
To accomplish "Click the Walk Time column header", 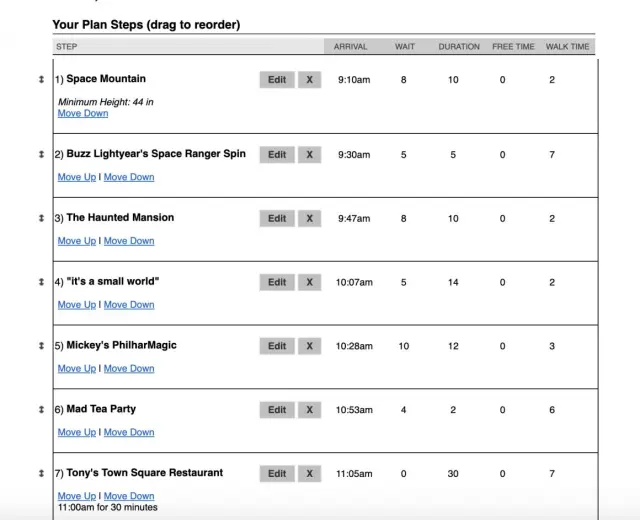I will 567,46.
